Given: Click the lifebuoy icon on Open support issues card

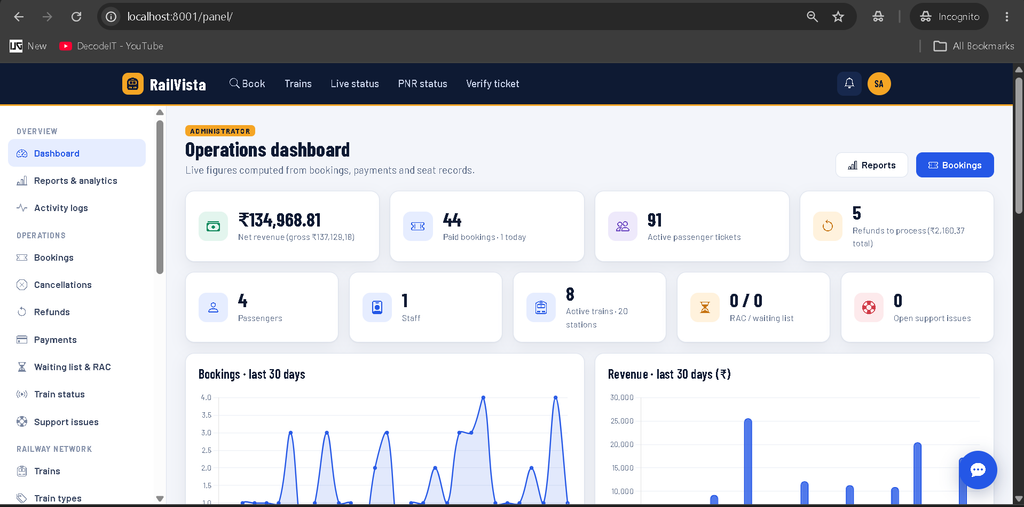Looking at the screenshot, I should tap(869, 307).
